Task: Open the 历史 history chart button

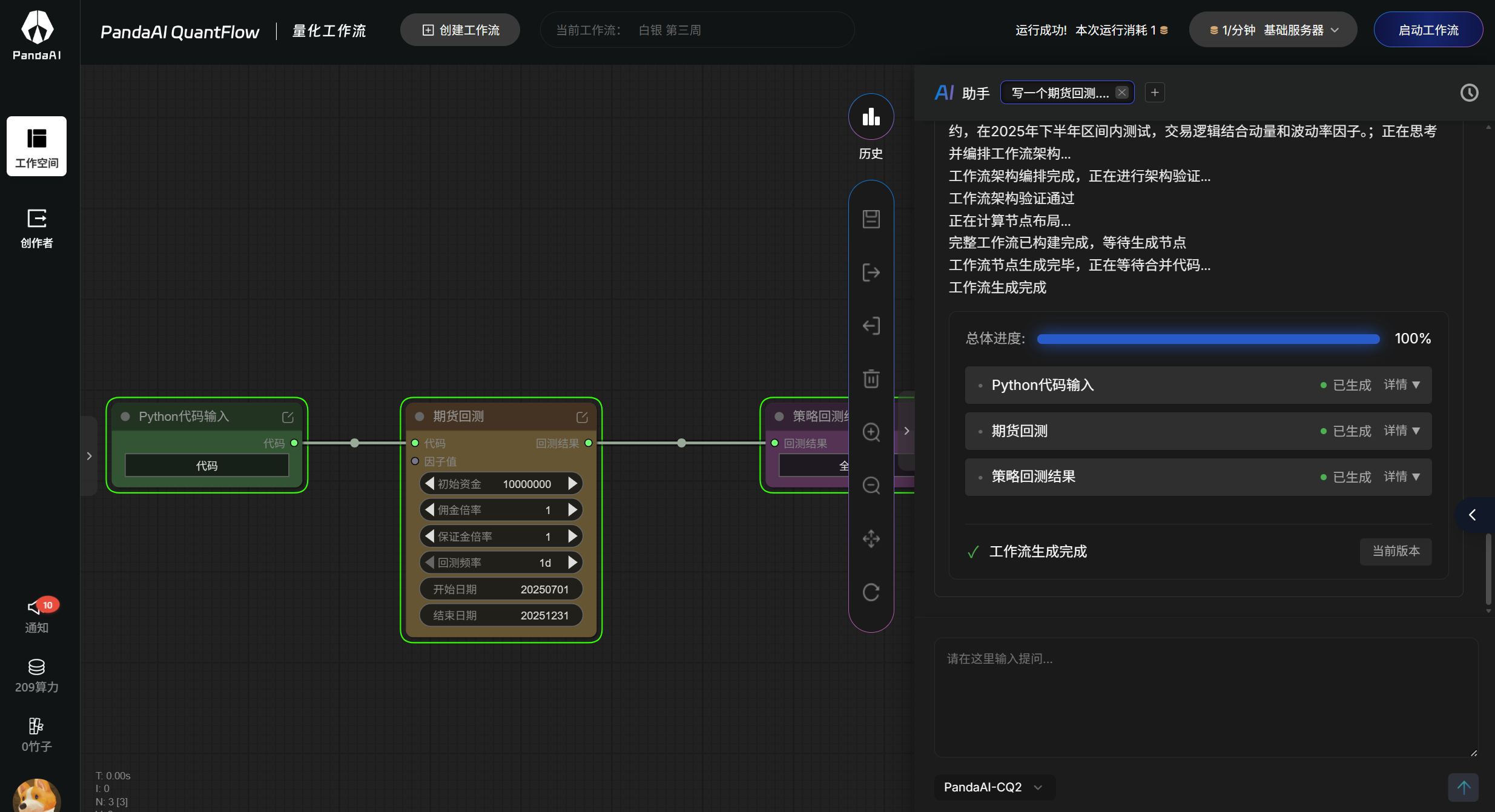Action: (871, 117)
